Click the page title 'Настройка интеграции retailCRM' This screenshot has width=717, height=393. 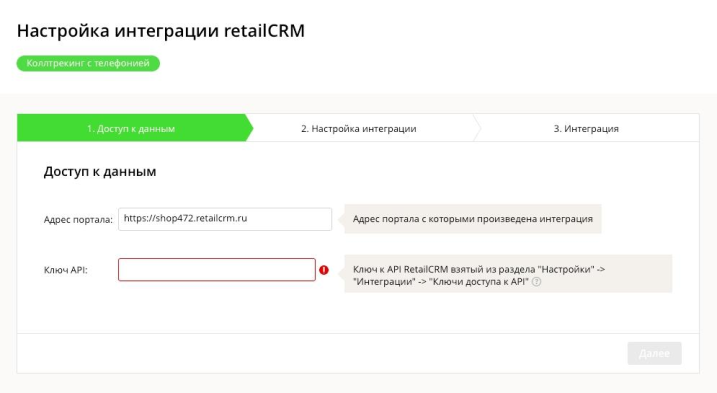161,31
